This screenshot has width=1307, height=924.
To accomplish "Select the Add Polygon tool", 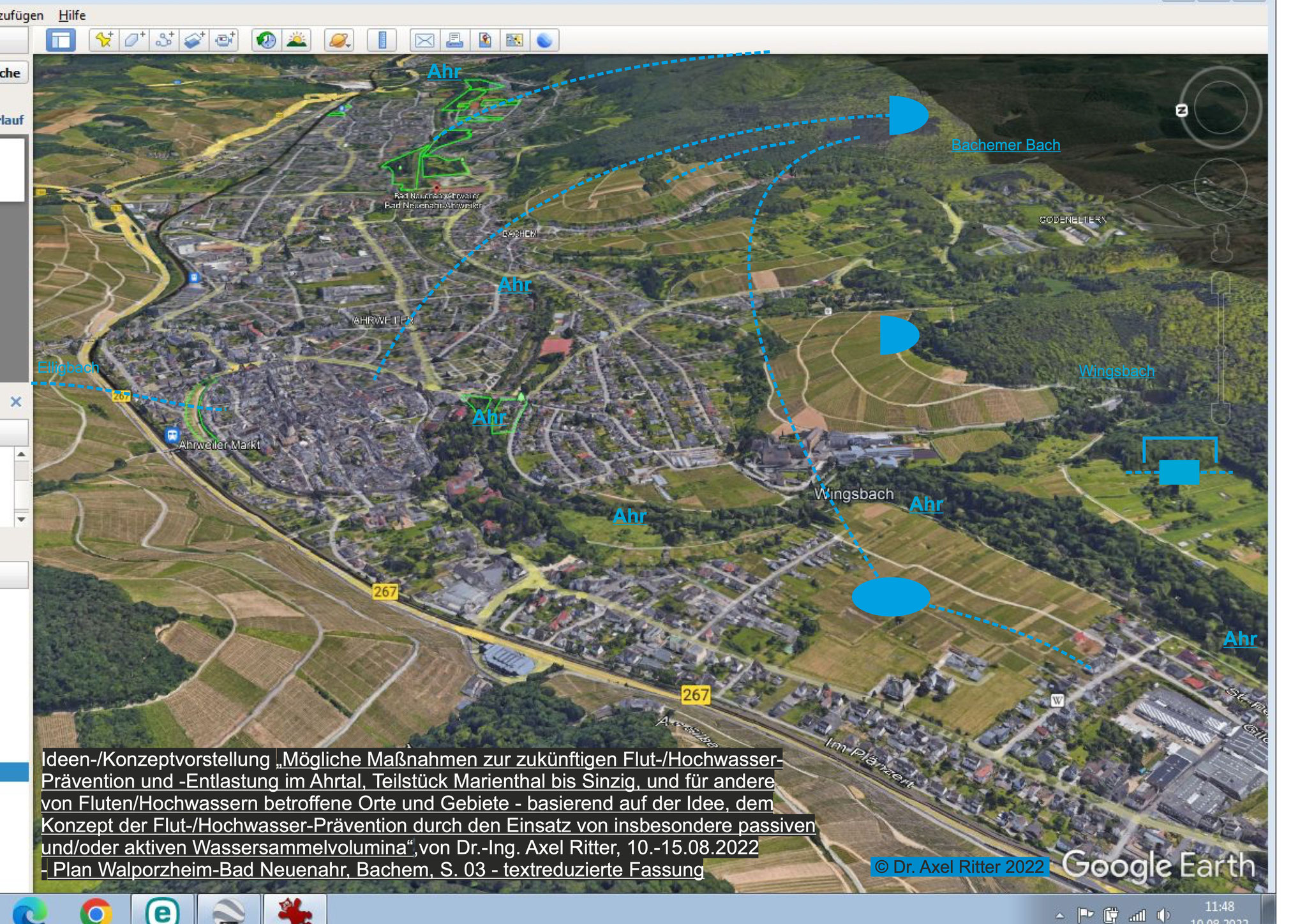I will [x=134, y=40].
